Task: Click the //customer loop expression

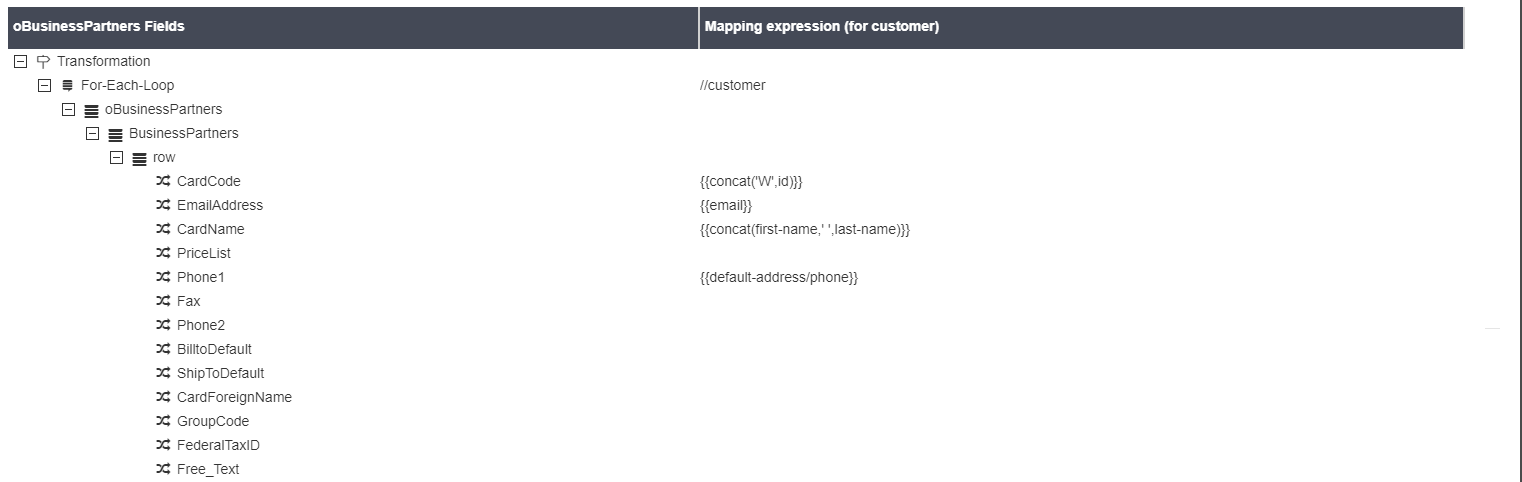Action: coord(733,85)
